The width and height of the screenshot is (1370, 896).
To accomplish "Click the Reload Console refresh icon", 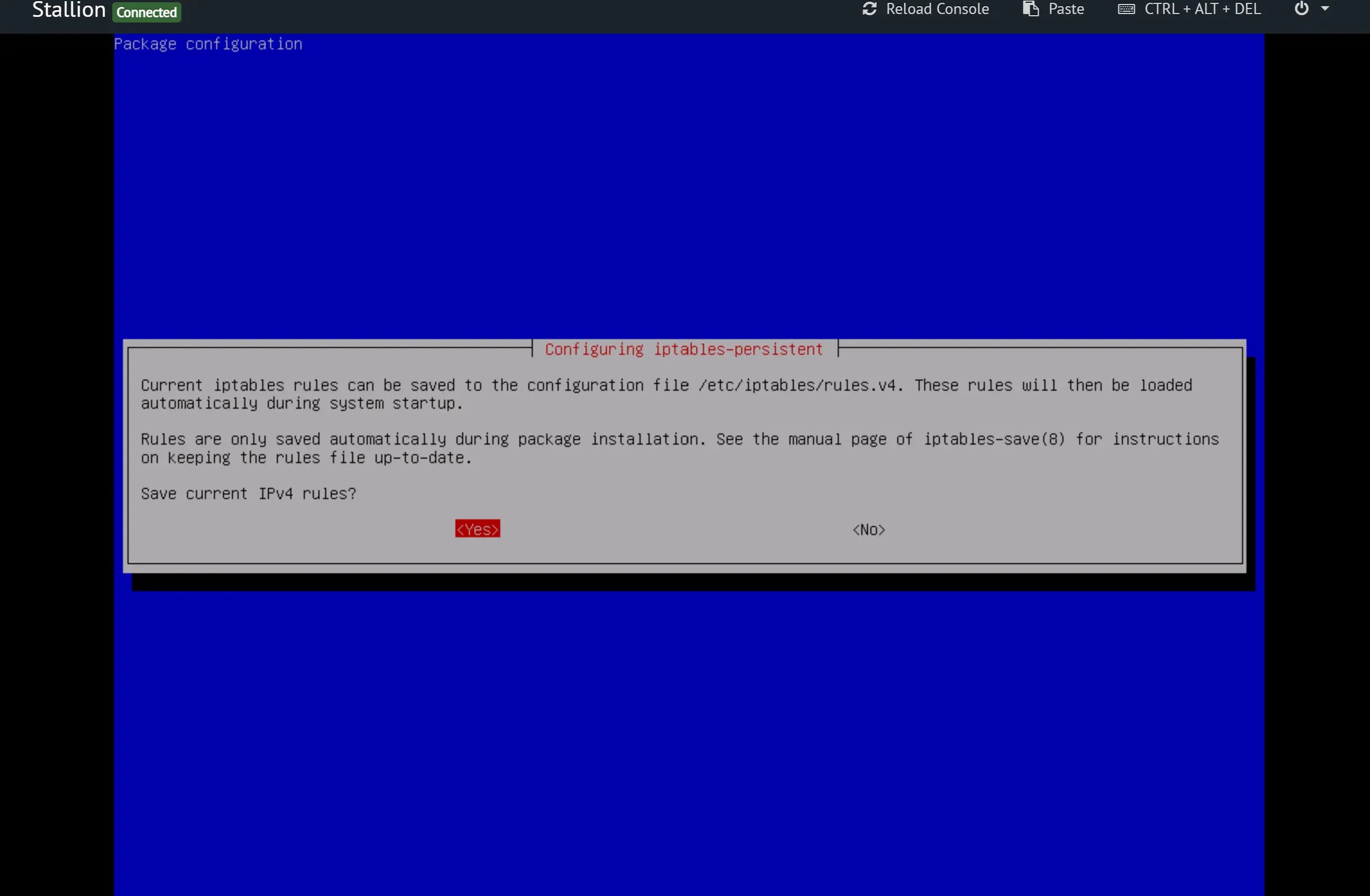I will [x=869, y=9].
